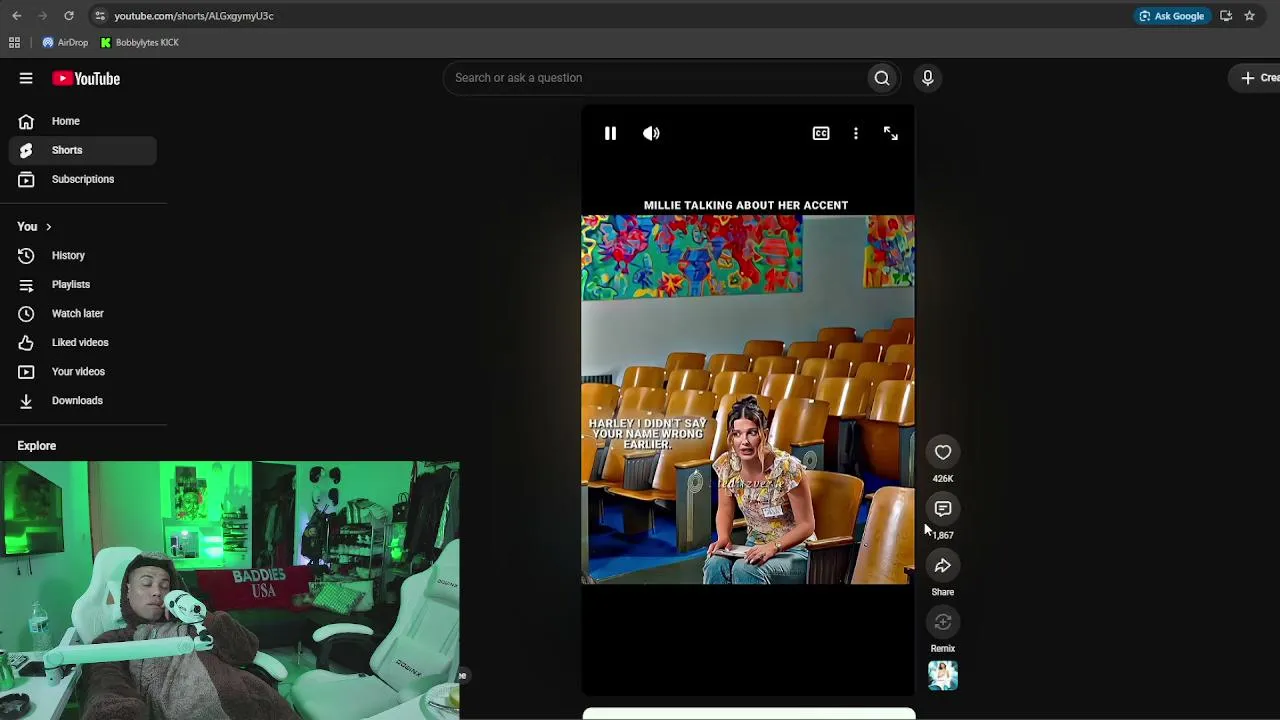Screen dimensions: 1280x720
Task: Mute the Short using the volume icon
Action: coord(651,133)
